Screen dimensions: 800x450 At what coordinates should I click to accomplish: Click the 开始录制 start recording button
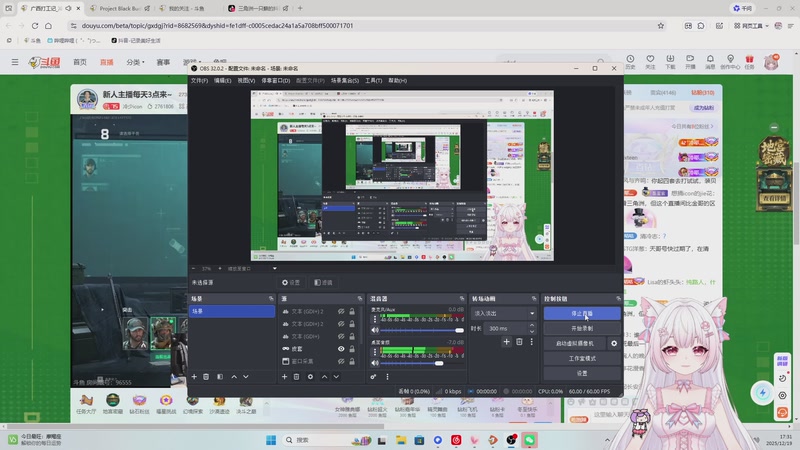(582, 329)
